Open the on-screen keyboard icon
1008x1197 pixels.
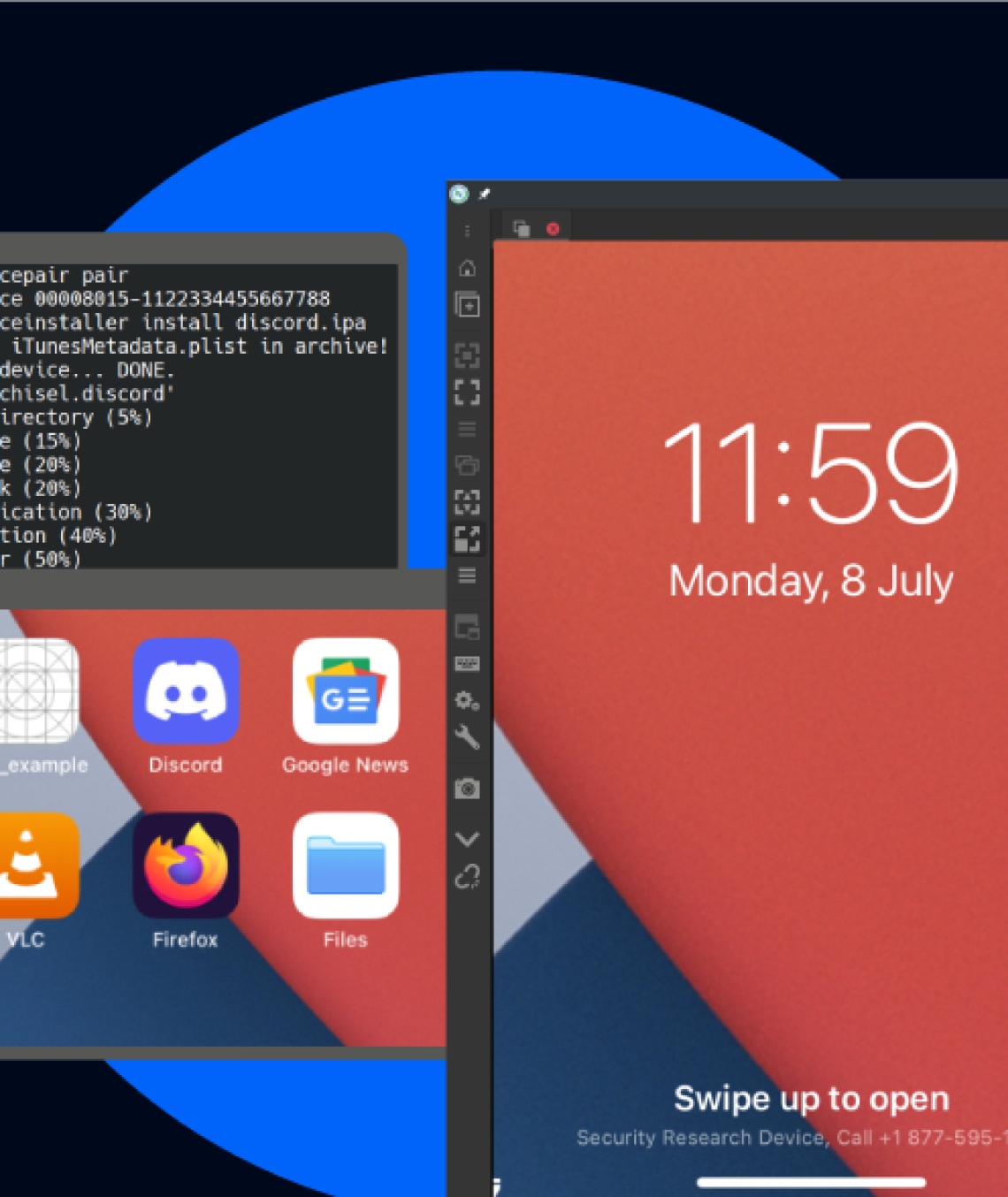(x=467, y=664)
